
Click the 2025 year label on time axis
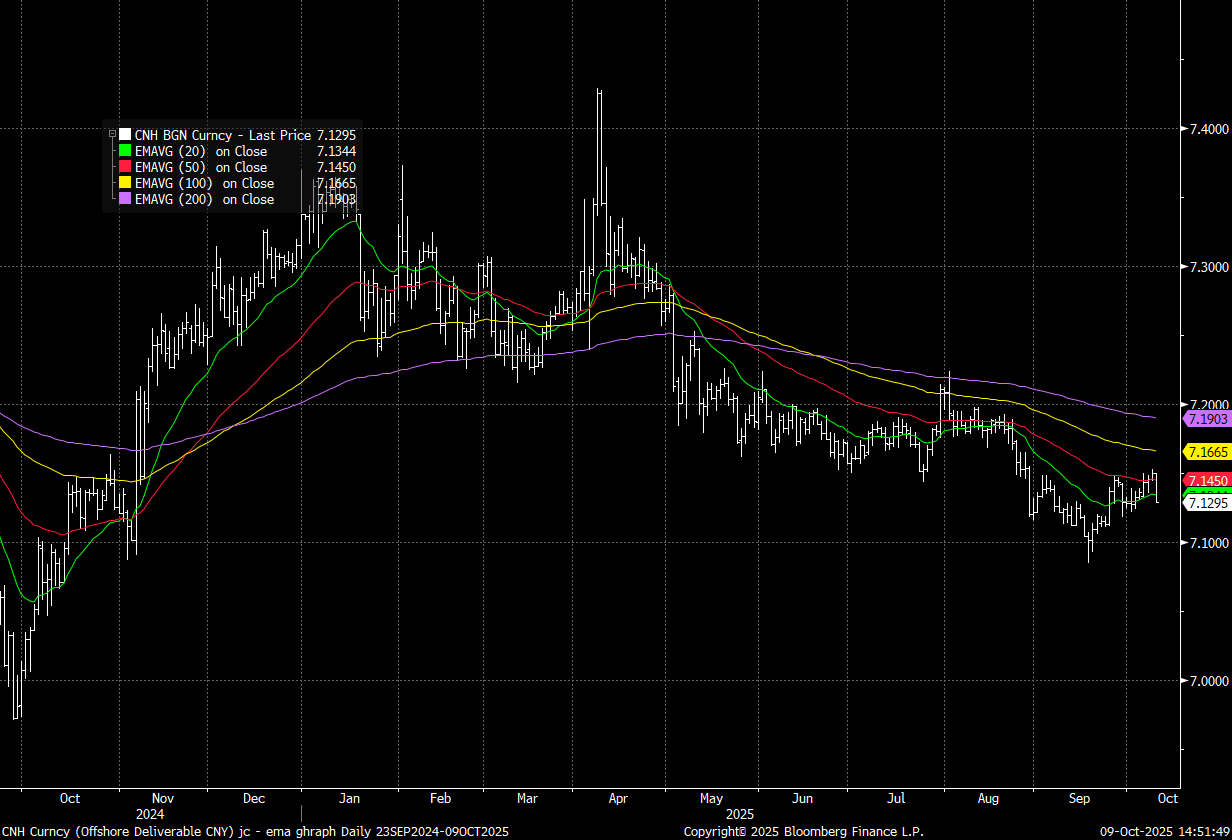(739, 815)
